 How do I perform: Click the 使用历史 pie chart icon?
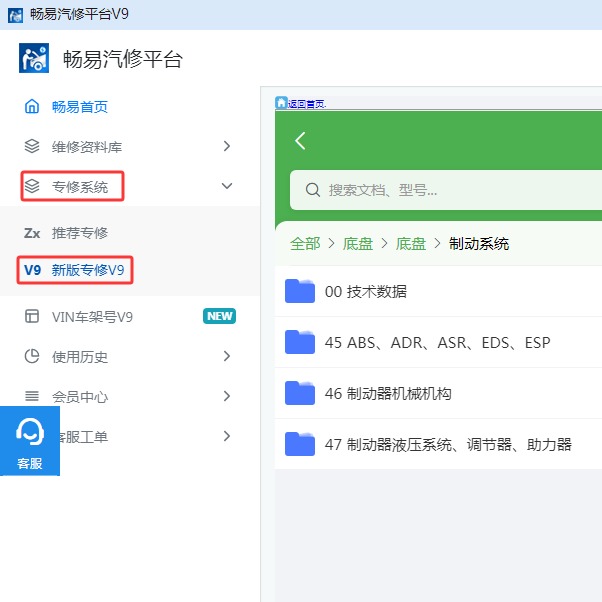32,356
